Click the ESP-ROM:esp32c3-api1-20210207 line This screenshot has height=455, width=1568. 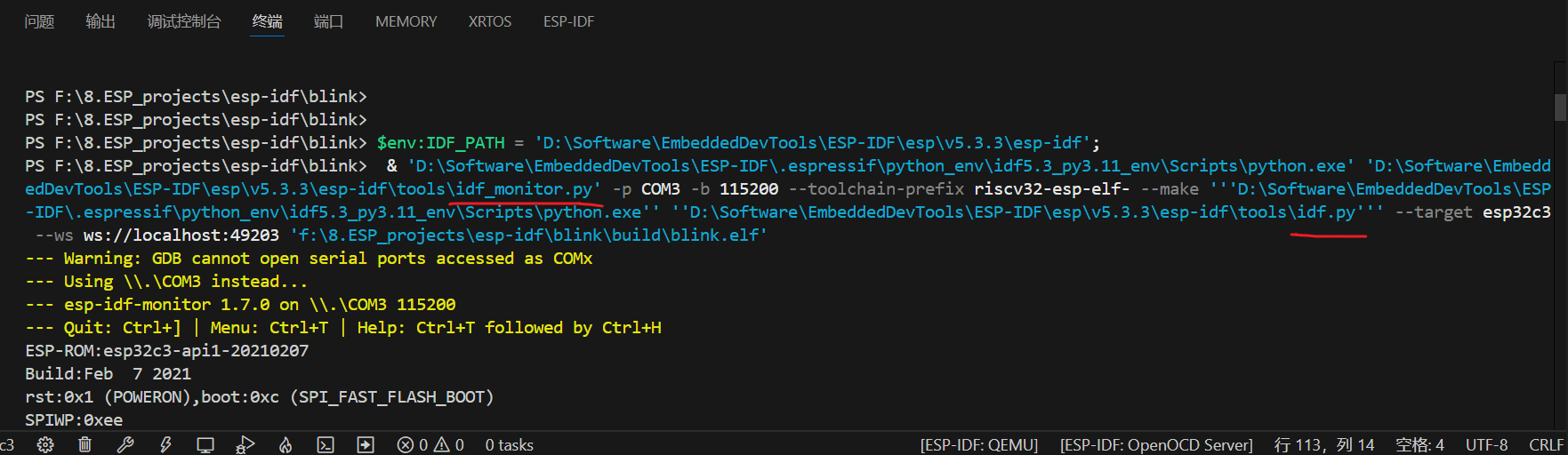[x=167, y=351]
